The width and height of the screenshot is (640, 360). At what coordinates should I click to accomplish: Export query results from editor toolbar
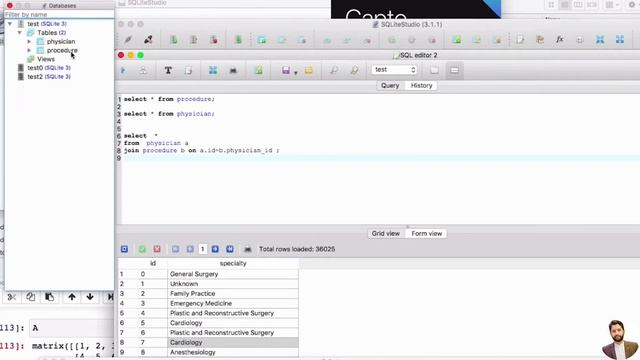click(213, 70)
